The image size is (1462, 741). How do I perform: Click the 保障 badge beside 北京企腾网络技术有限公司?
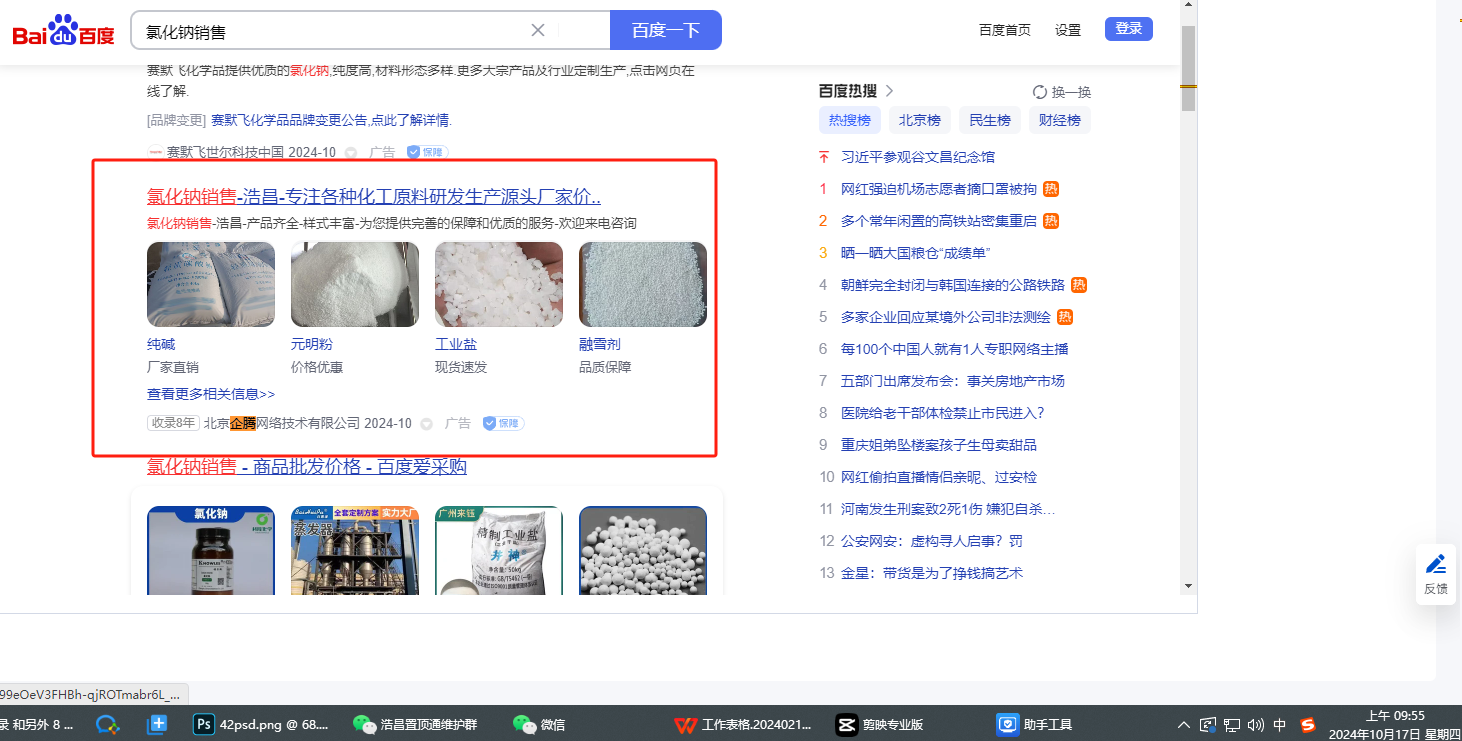(504, 423)
